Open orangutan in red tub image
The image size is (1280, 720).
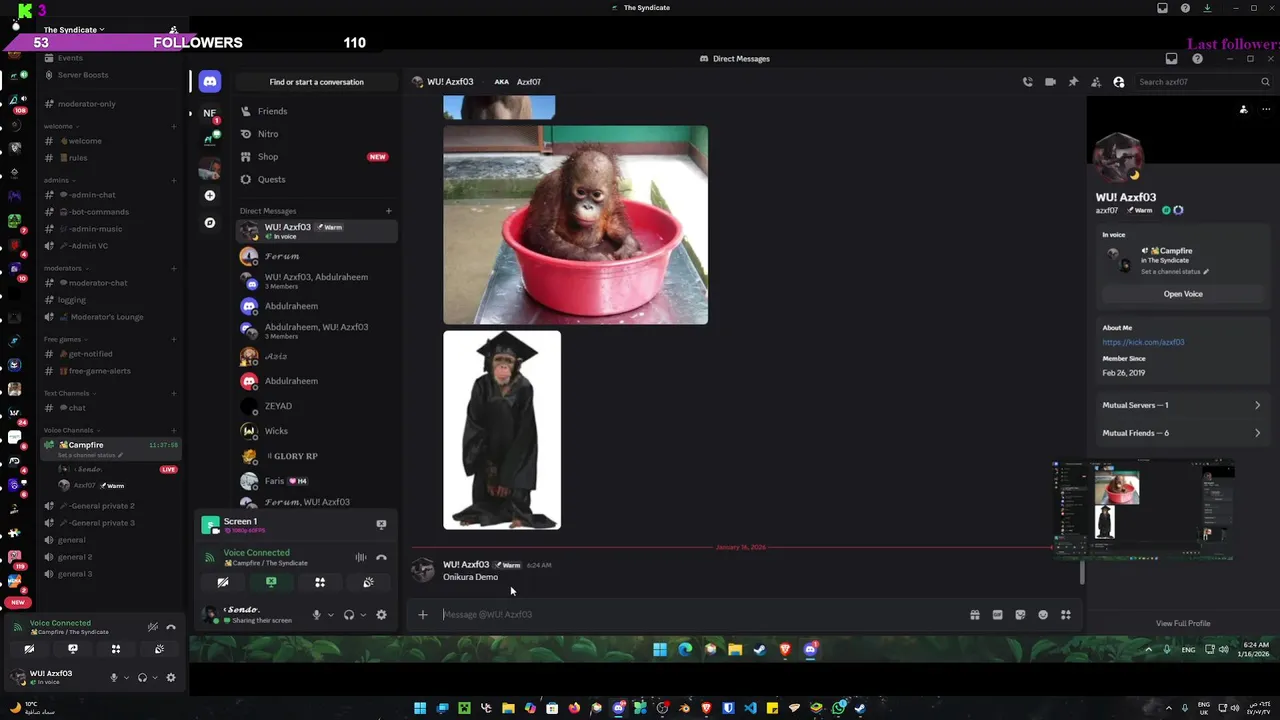point(575,225)
